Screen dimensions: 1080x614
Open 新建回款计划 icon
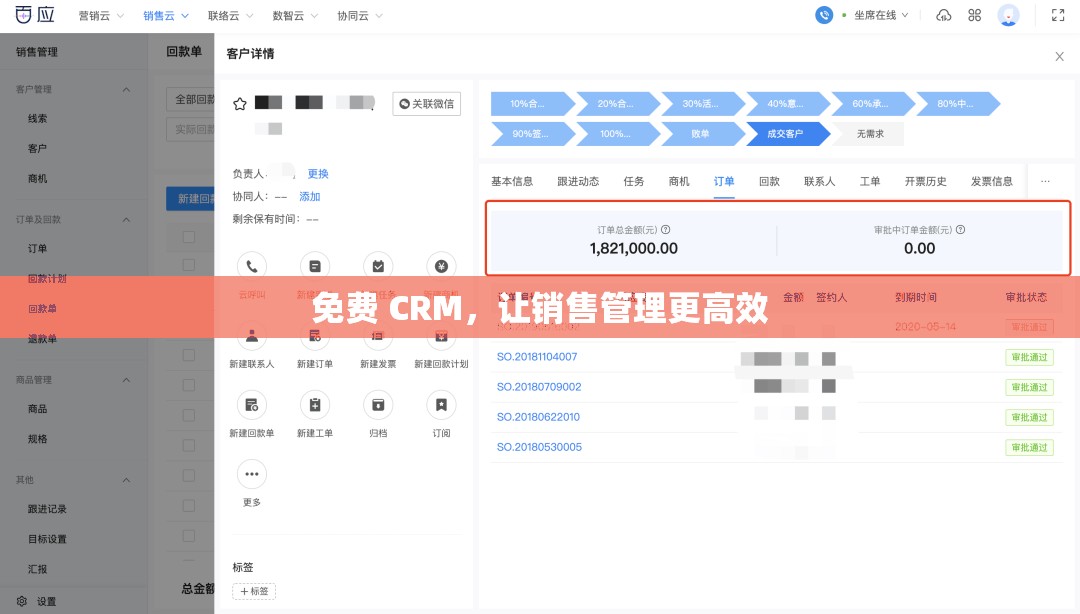coord(441,336)
